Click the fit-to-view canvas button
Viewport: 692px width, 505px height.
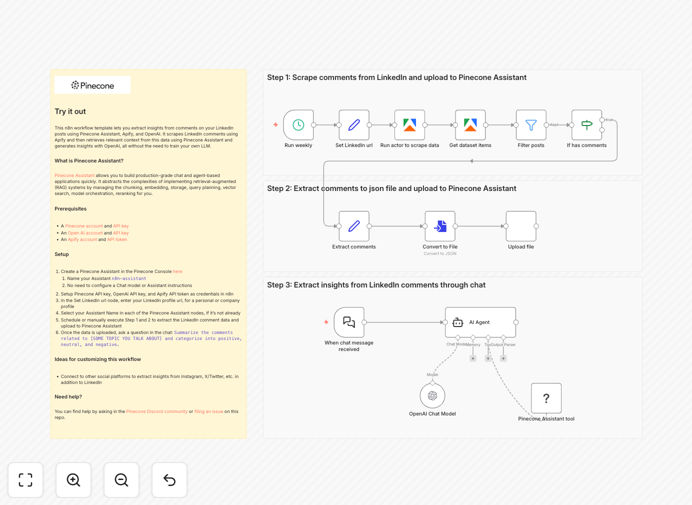[26, 480]
